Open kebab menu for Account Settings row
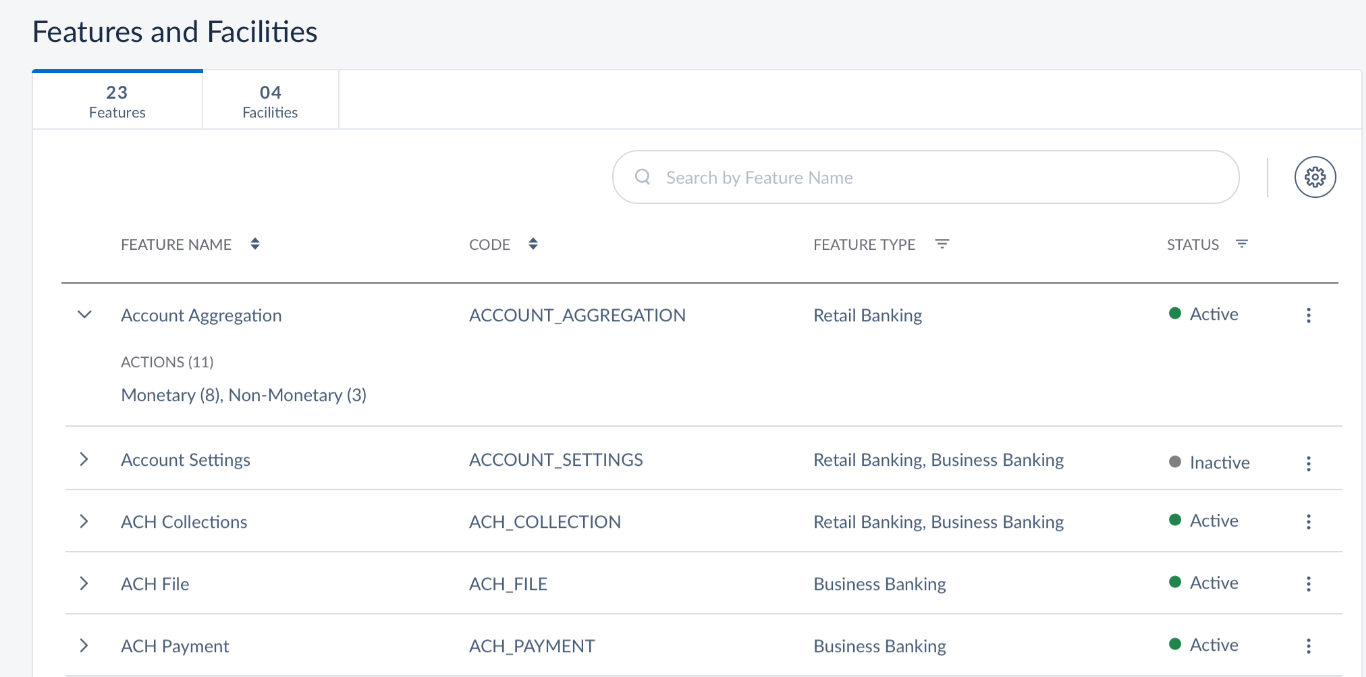Image resolution: width=1366 pixels, height=677 pixels. pos(1308,463)
